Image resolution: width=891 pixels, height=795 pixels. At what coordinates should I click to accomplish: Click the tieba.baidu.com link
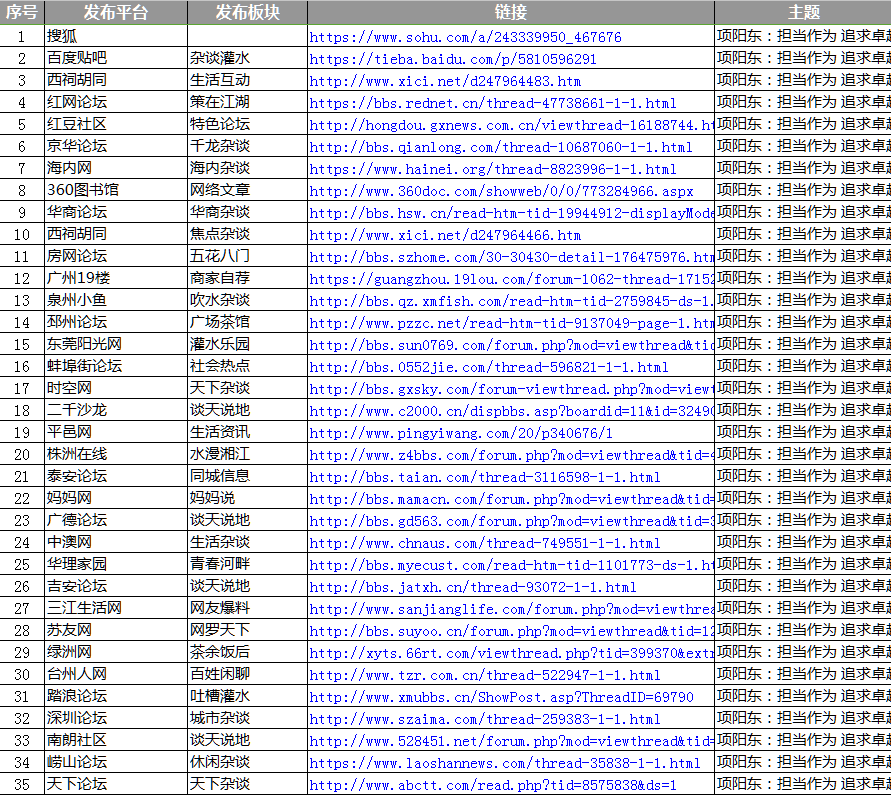pos(453,59)
